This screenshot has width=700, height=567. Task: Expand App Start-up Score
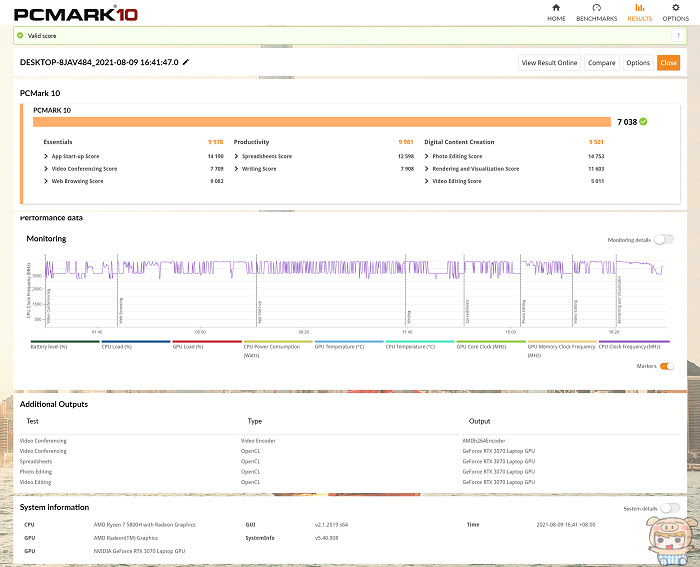click(46, 156)
